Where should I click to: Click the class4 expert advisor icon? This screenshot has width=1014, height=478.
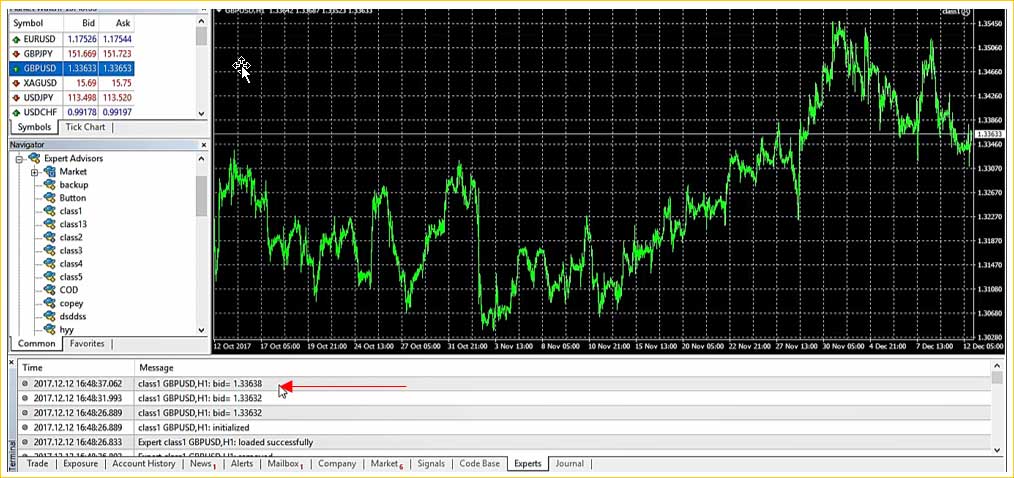coord(50,264)
